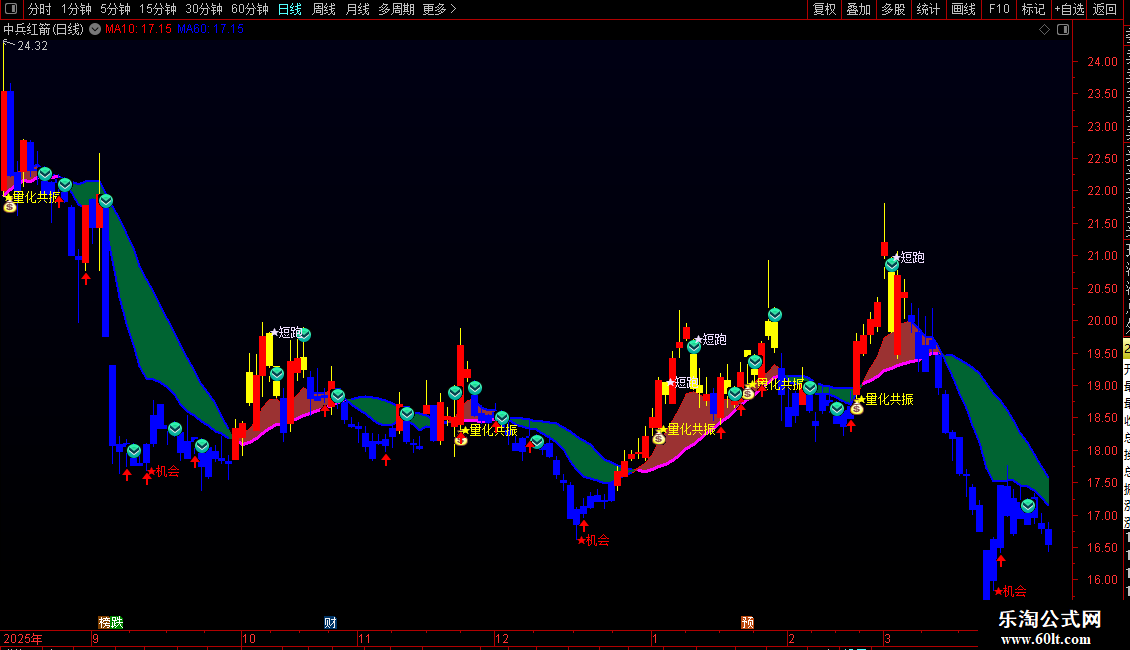
Task: Add stock with +自选 button
Action: [1069, 9]
